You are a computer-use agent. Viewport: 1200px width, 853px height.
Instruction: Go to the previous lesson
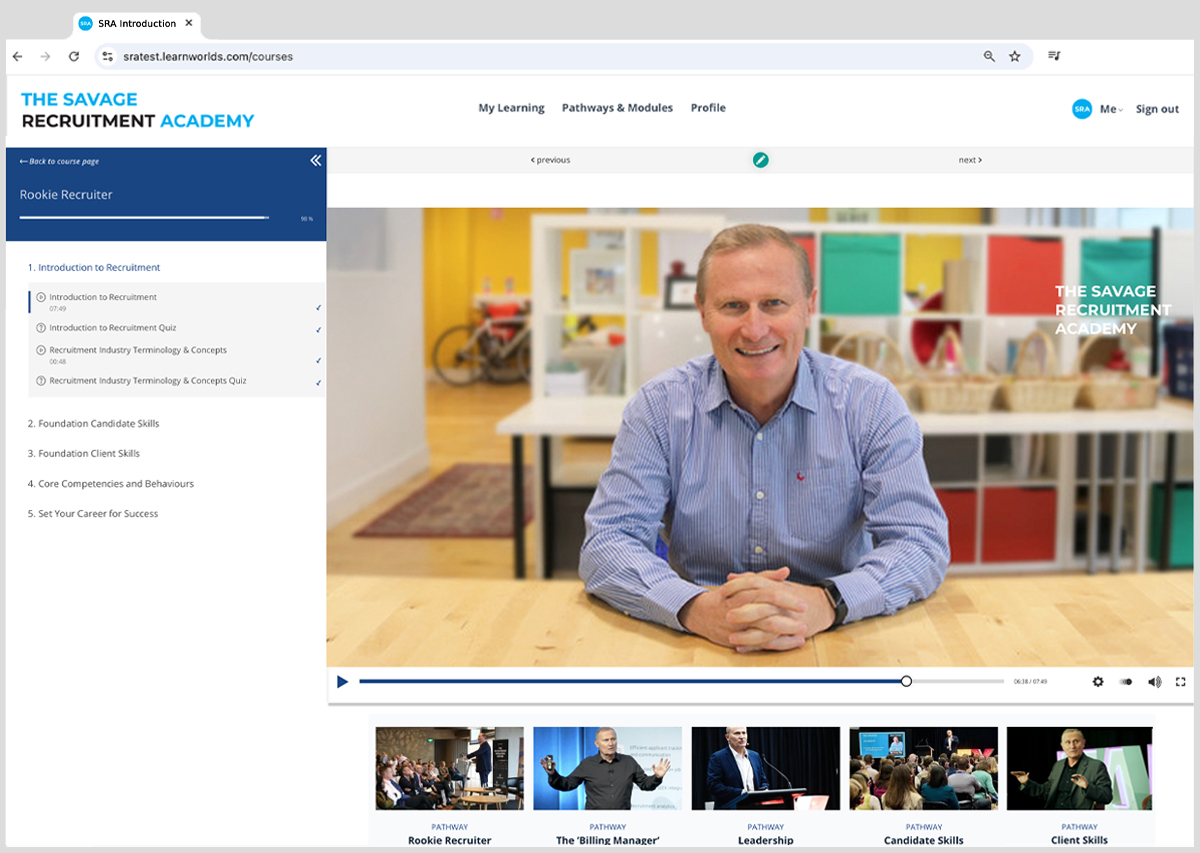550,160
